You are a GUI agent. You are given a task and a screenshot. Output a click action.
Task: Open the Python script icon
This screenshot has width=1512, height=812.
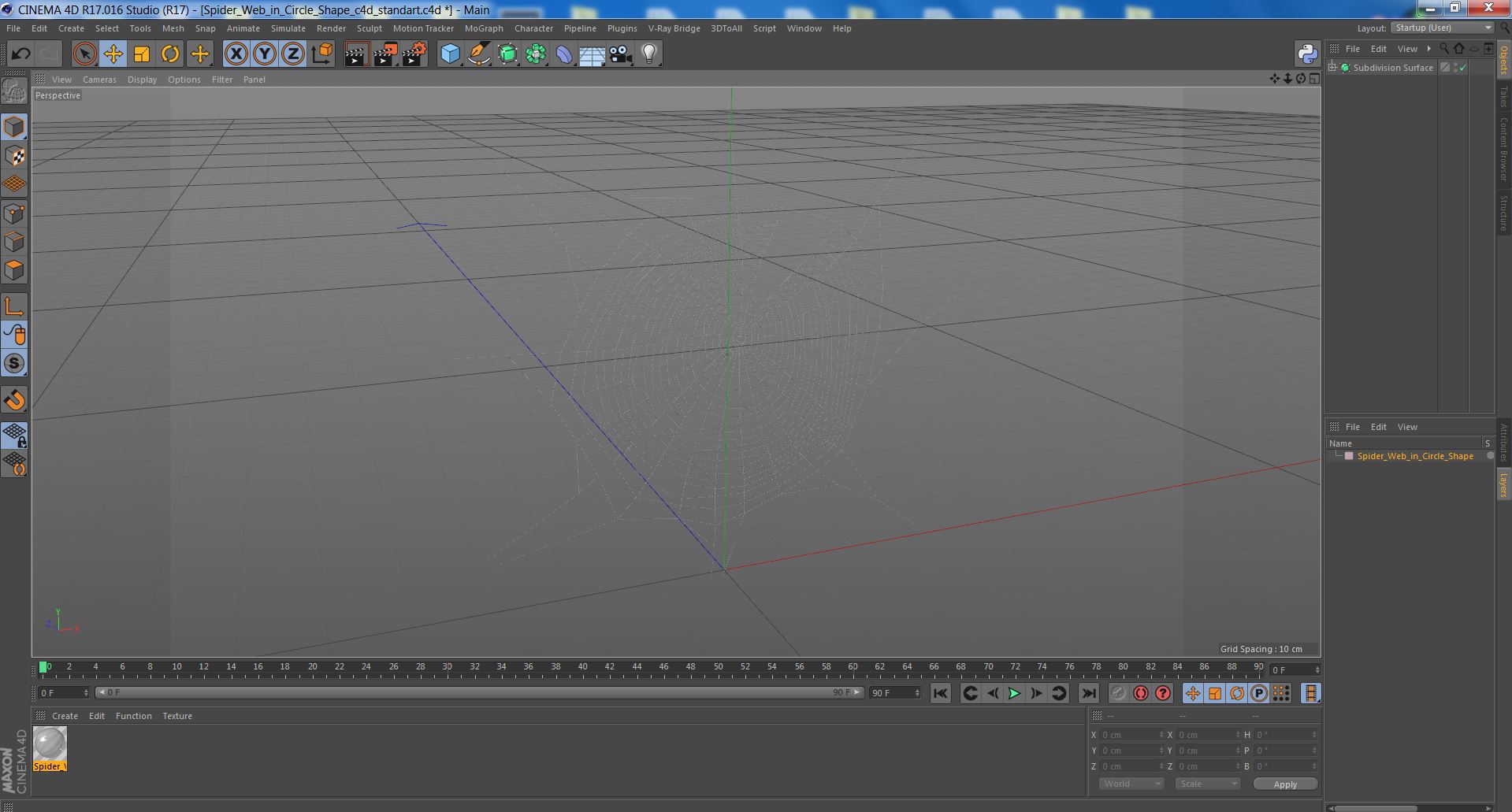click(x=1307, y=54)
